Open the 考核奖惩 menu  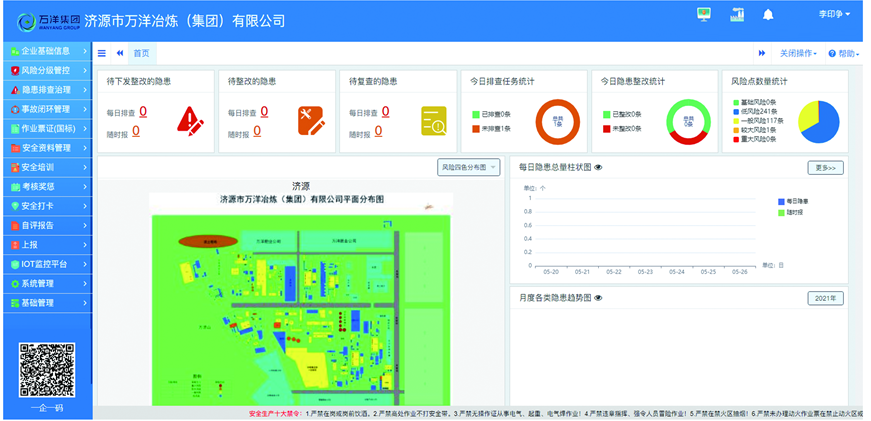(x=47, y=187)
